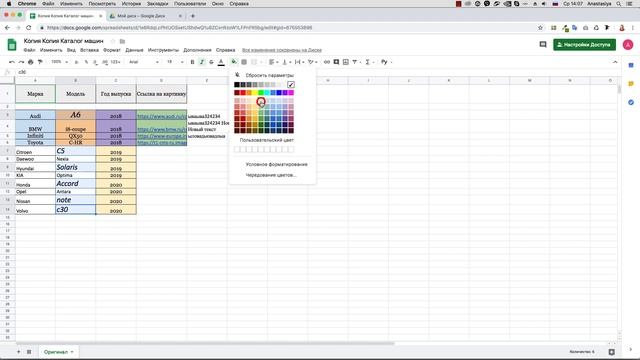The height and width of the screenshot is (360, 640).
Task: Toggle italic formatting
Action: click(x=202, y=62)
